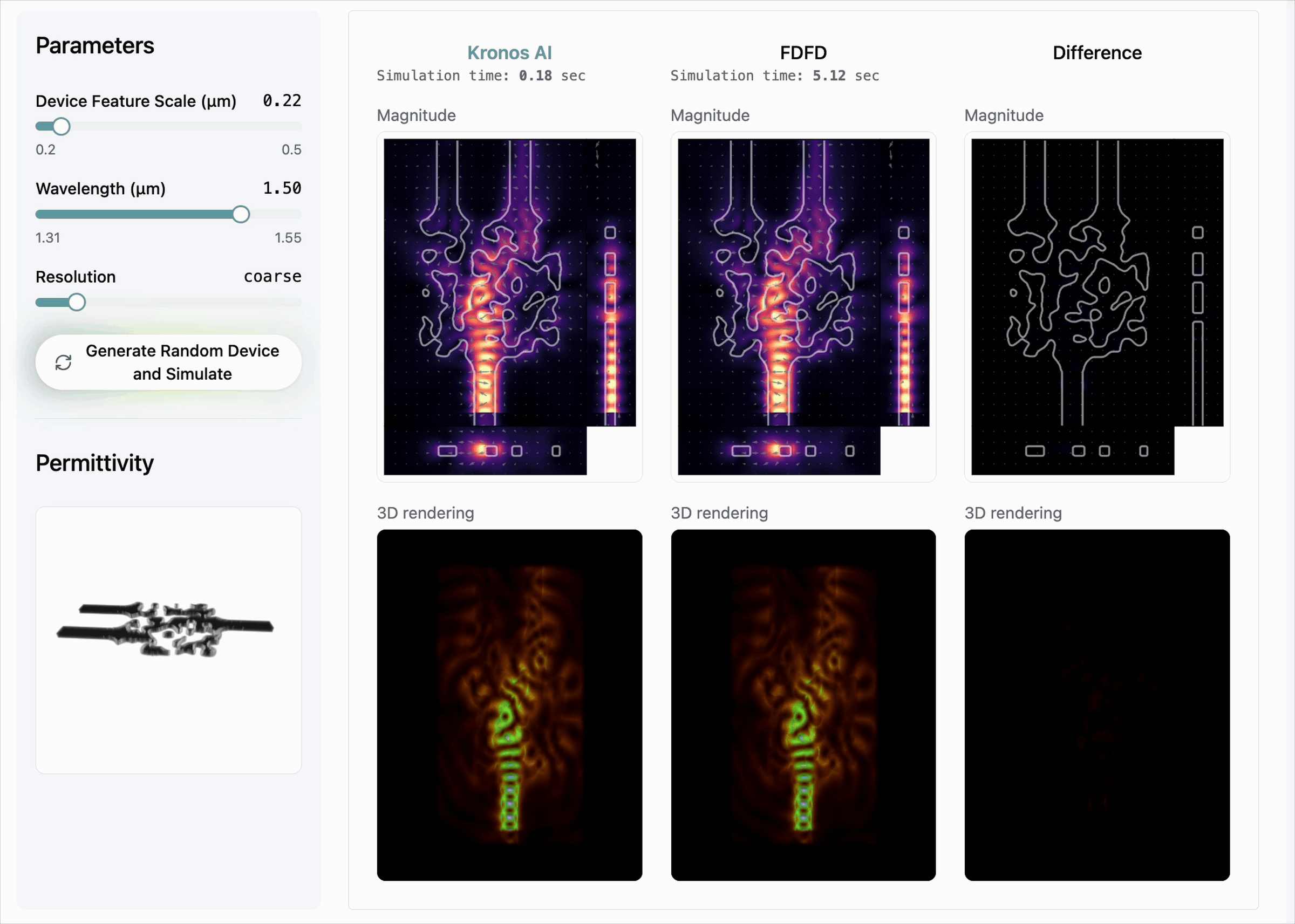Click the Device Feature Scale value 0.22
This screenshot has width=1295, height=924.
pyautogui.click(x=282, y=101)
